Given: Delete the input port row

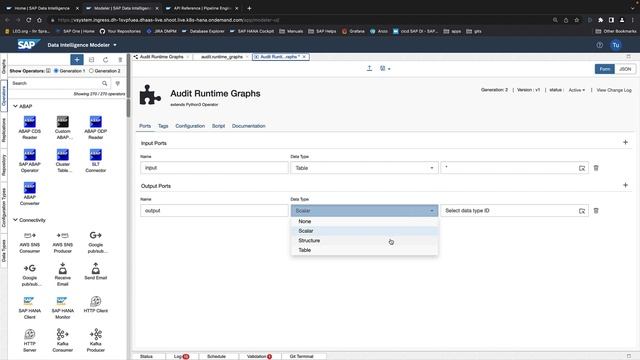Looking at the screenshot, I should 596,168.
